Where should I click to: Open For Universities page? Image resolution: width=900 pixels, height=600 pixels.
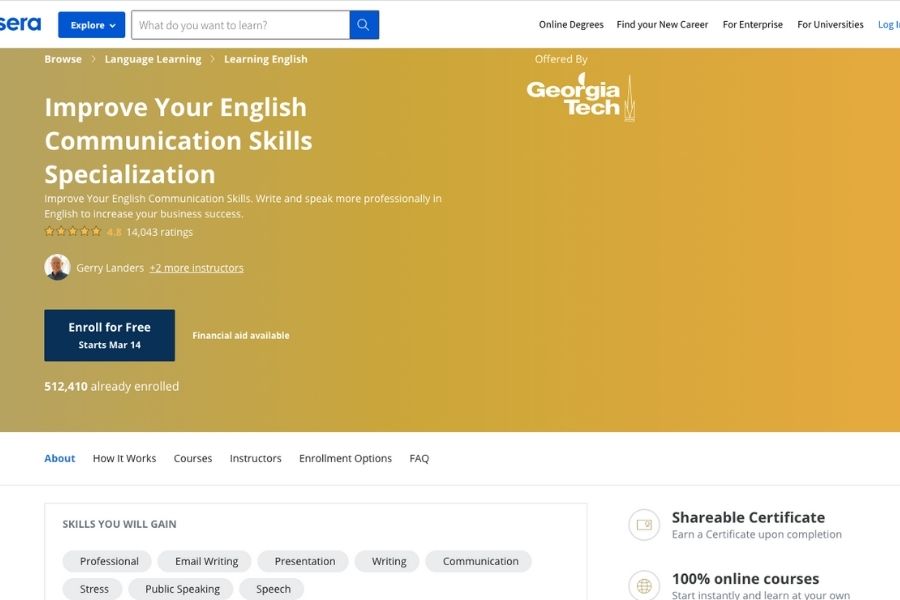830,25
